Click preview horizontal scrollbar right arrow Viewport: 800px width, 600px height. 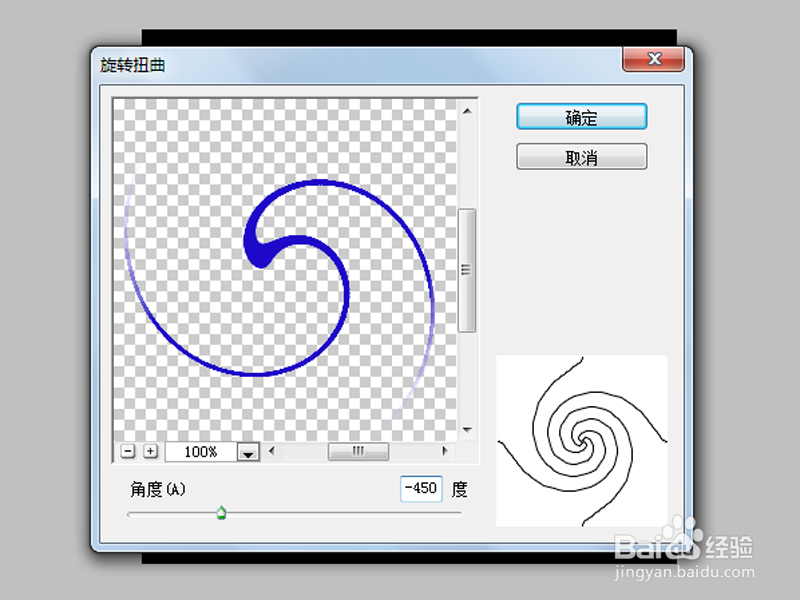tap(444, 451)
